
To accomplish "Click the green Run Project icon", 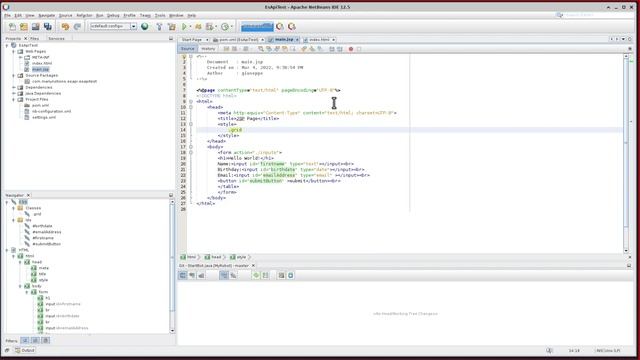I will point(184,27).
